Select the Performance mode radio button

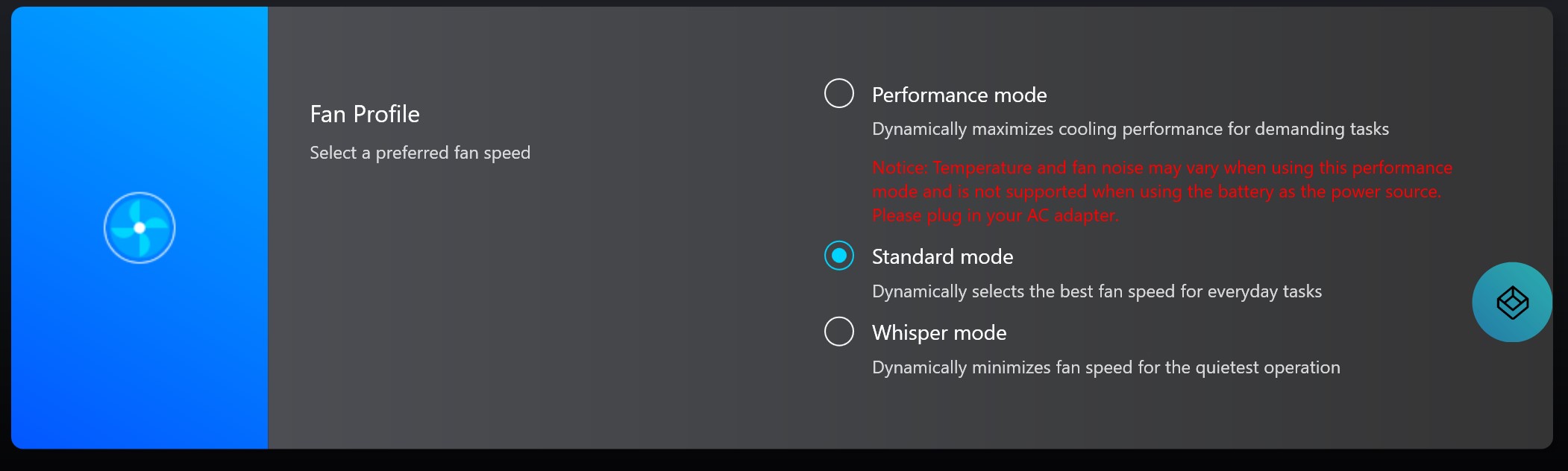pyautogui.click(x=839, y=94)
